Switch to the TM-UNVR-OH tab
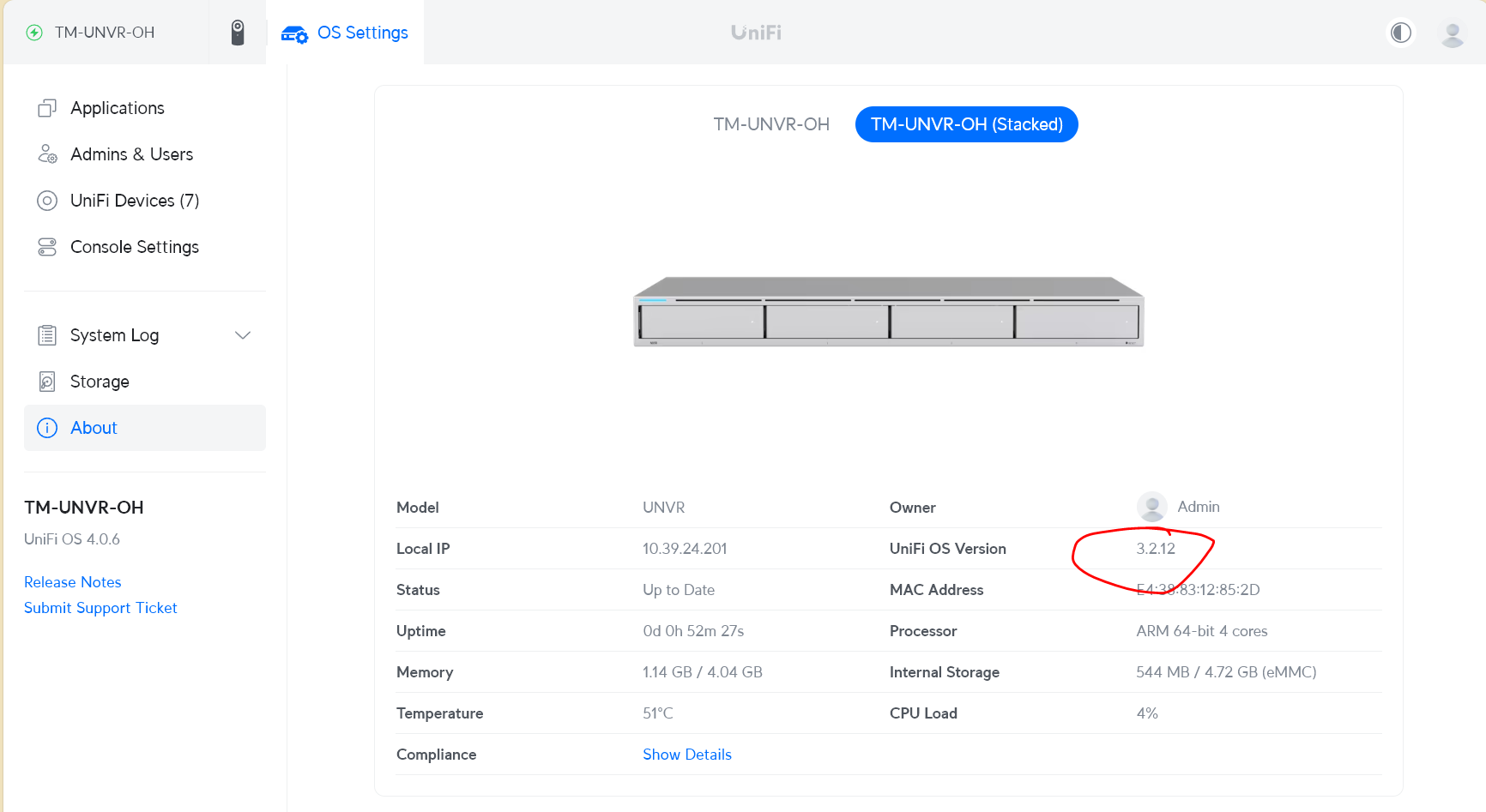This screenshot has height=812, width=1486. 771,124
